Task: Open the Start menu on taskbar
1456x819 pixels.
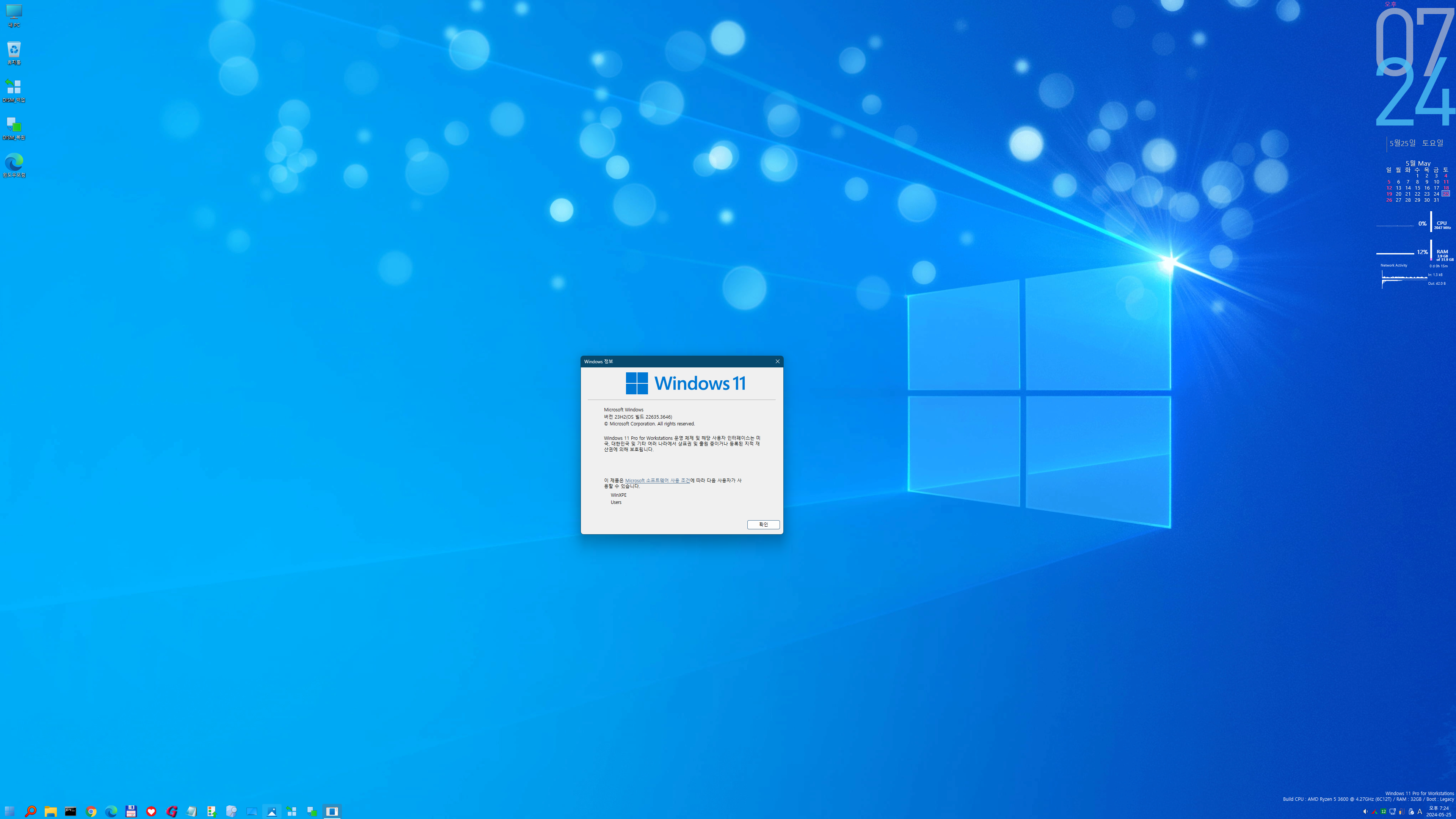Action: pos(9,811)
